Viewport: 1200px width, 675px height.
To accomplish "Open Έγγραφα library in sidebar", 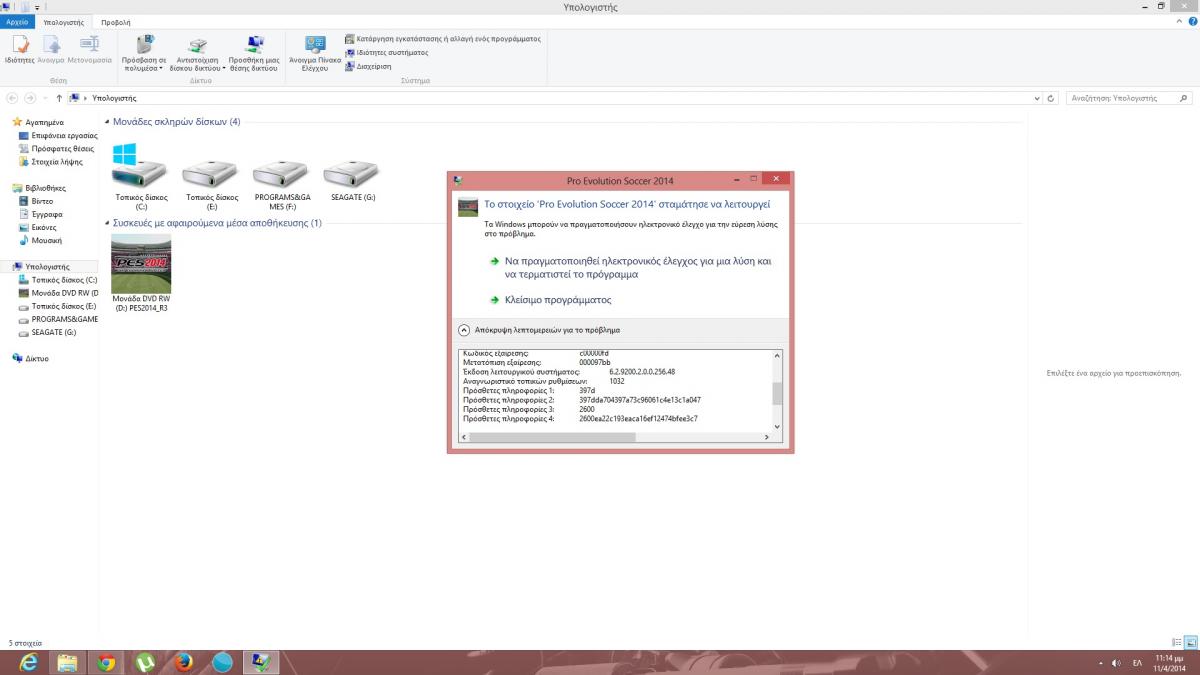I will pyautogui.click(x=40, y=214).
